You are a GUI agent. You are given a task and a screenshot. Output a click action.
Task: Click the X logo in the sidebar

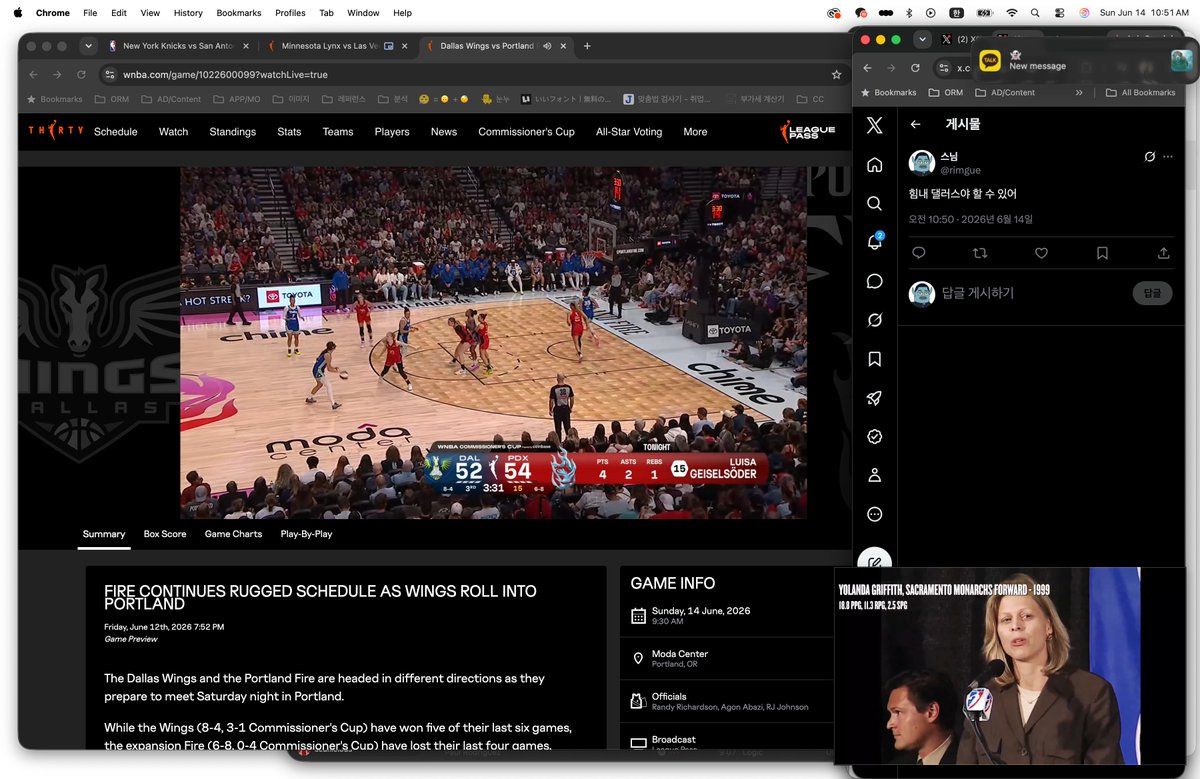pos(874,125)
